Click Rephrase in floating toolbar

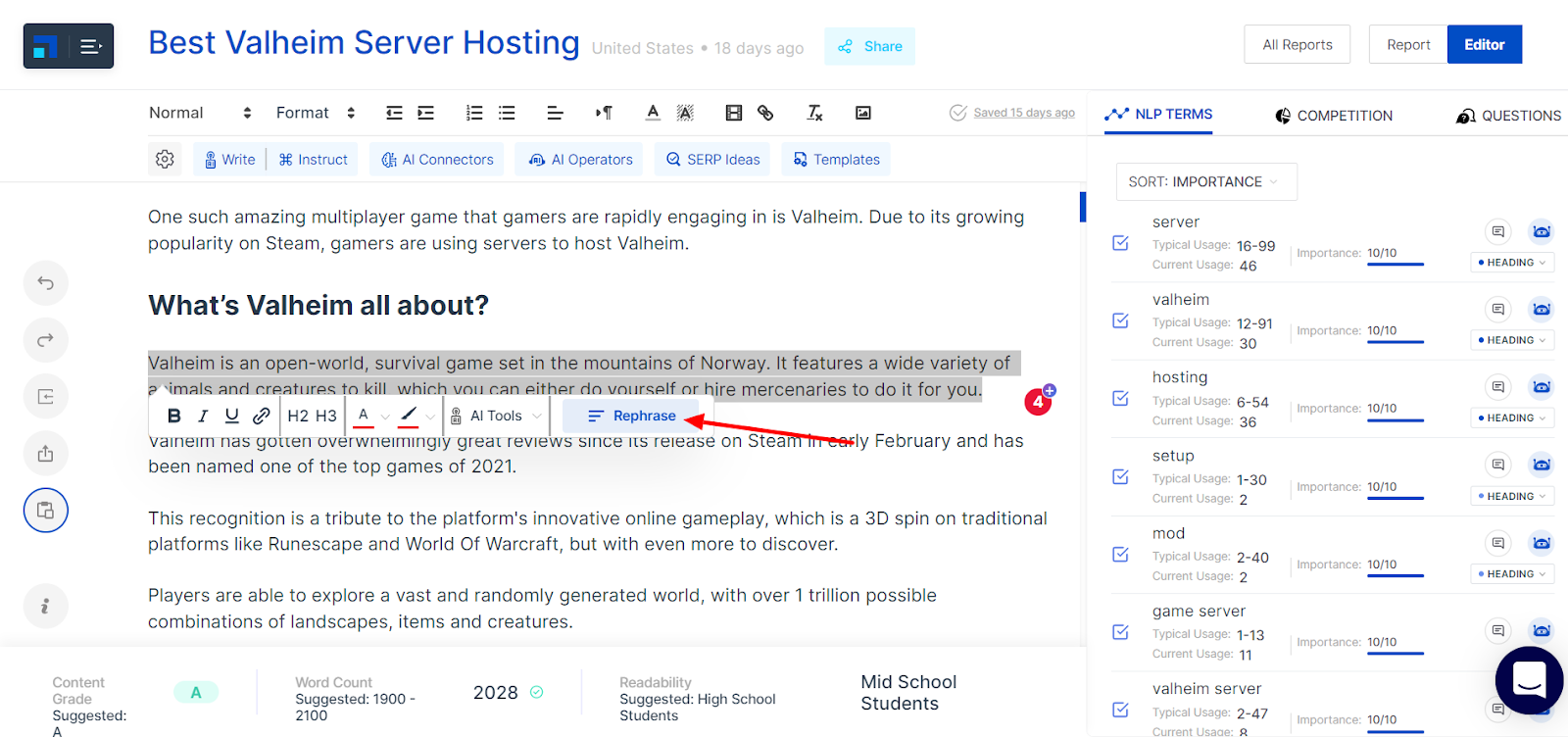click(x=631, y=416)
